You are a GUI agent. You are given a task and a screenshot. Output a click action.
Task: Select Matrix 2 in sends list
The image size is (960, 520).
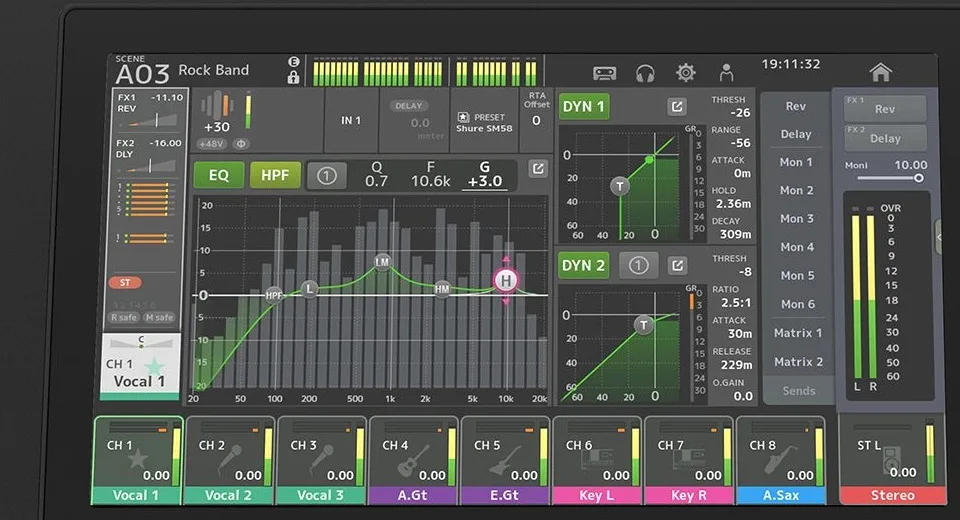pos(798,362)
